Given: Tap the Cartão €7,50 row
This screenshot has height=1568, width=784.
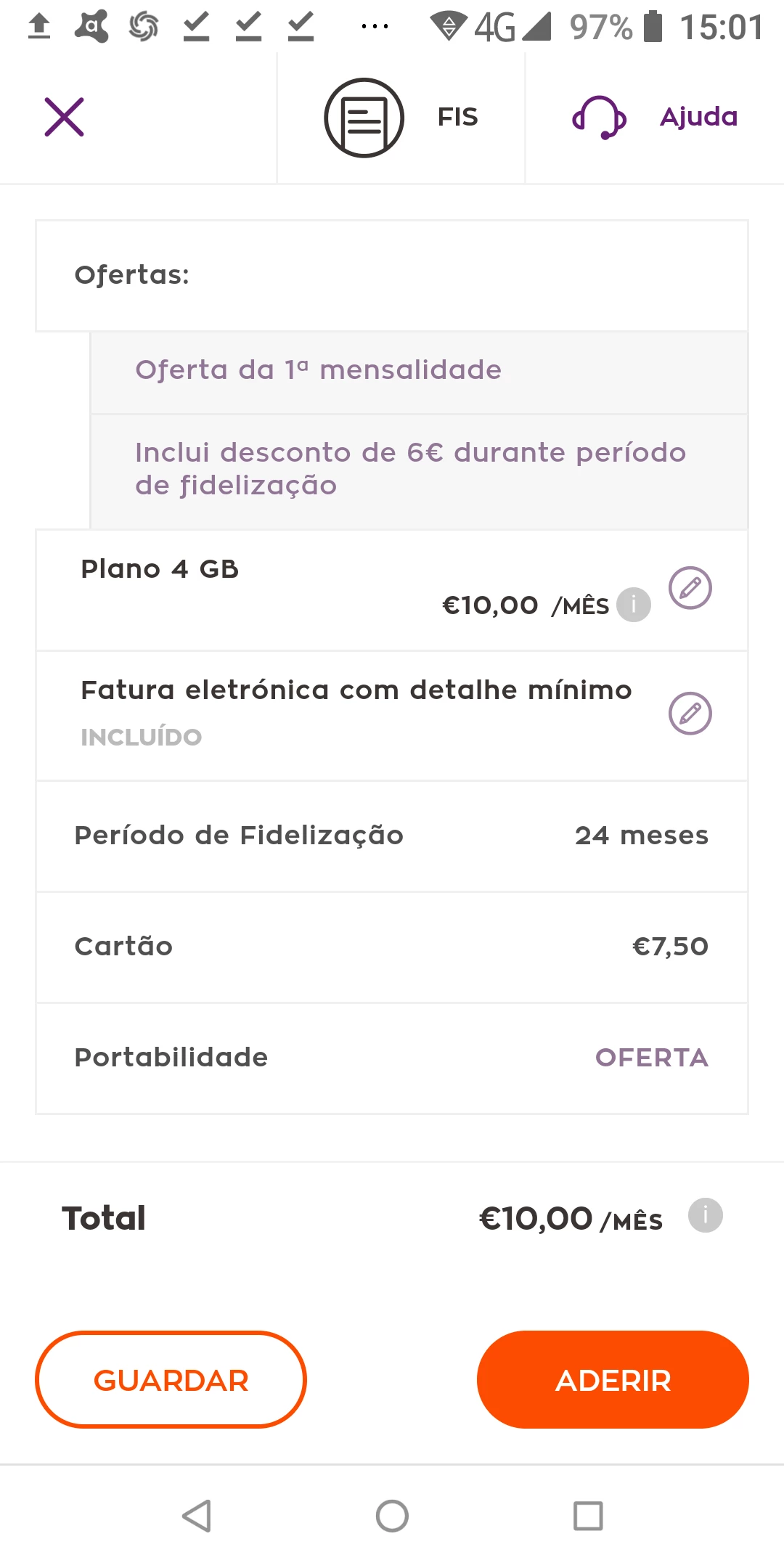Looking at the screenshot, I should [392, 947].
